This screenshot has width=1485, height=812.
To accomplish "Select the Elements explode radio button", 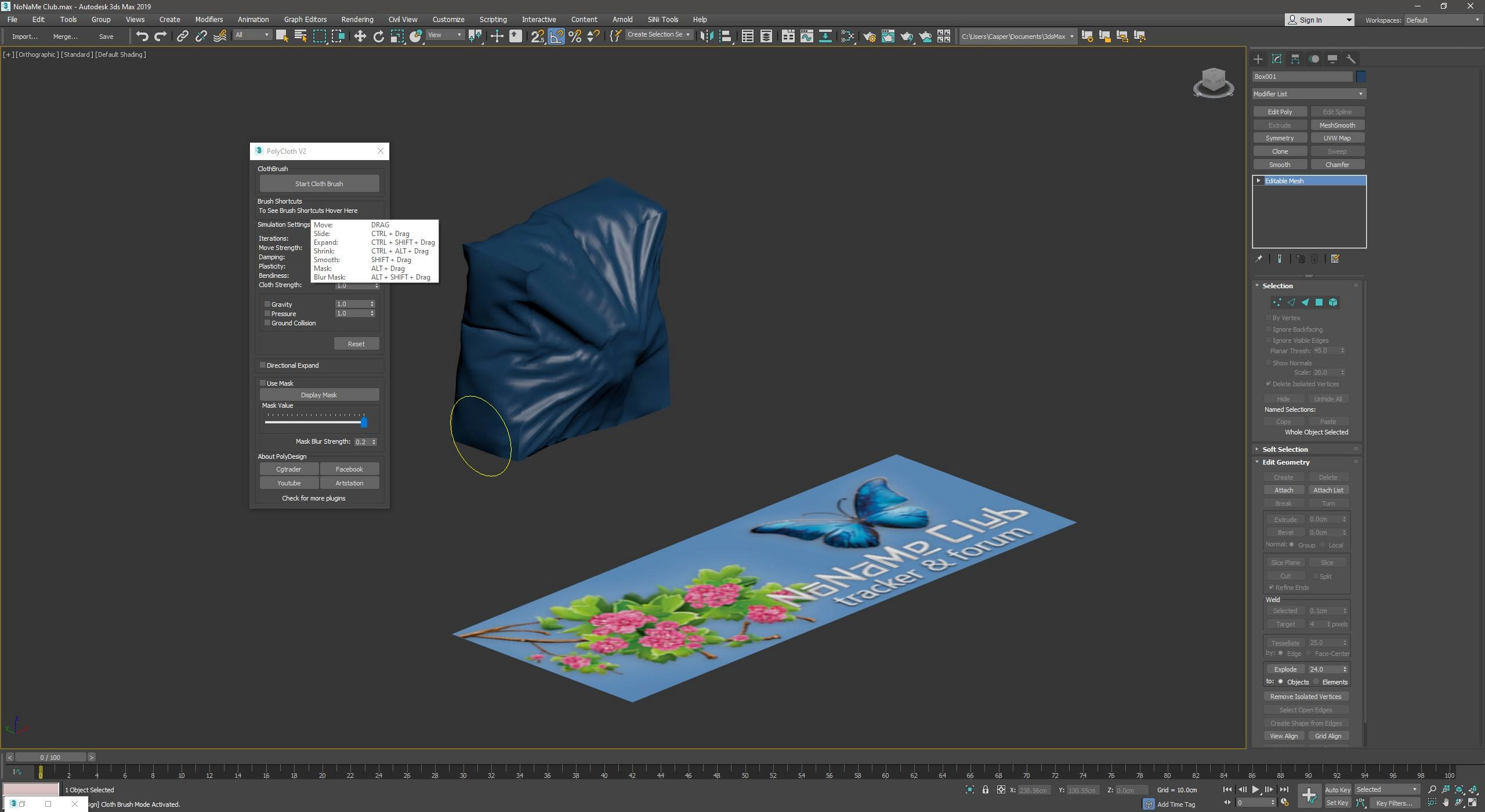I will click(x=1317, y=681).
